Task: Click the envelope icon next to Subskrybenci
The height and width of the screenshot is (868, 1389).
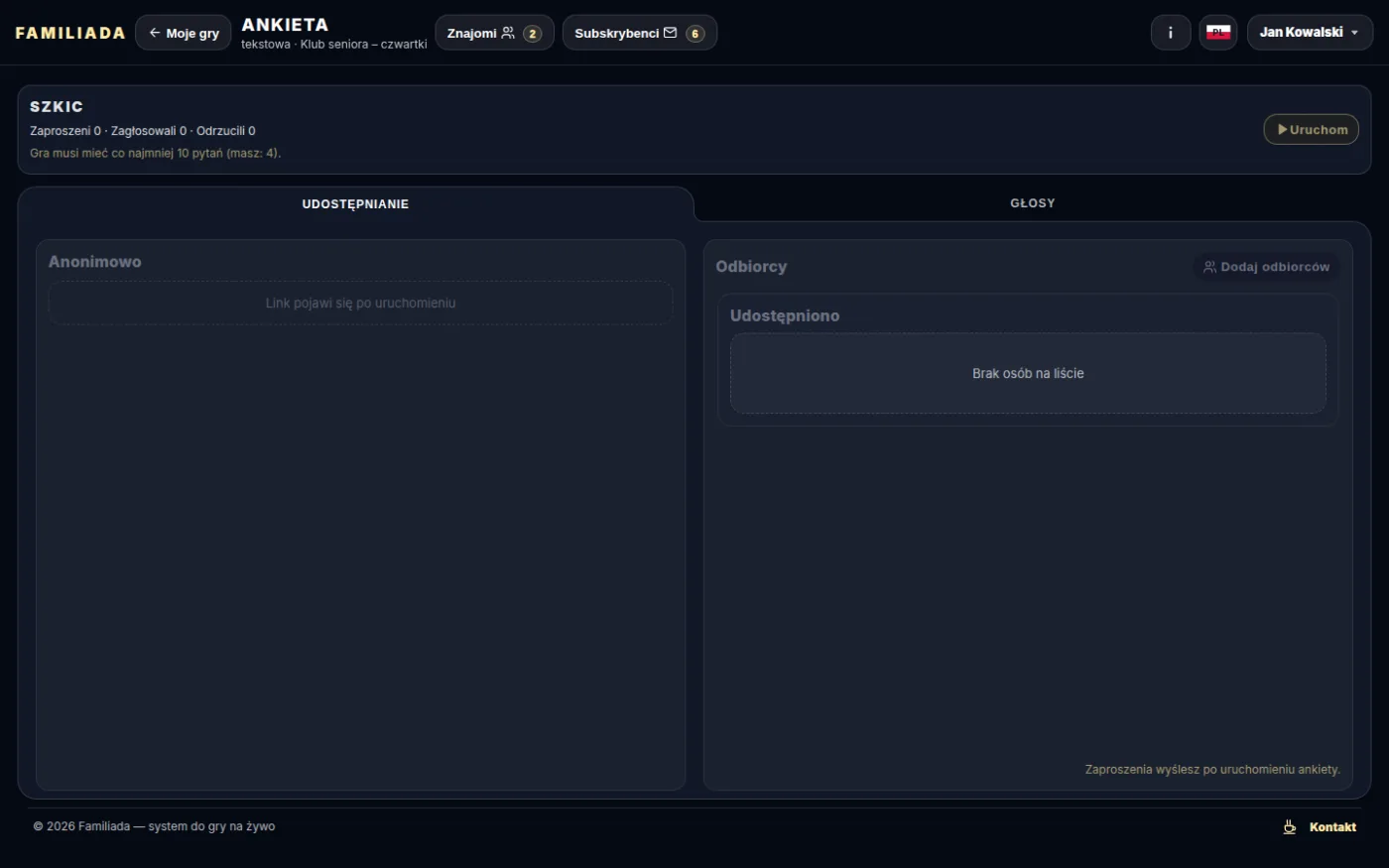Action: coord(670,33)
